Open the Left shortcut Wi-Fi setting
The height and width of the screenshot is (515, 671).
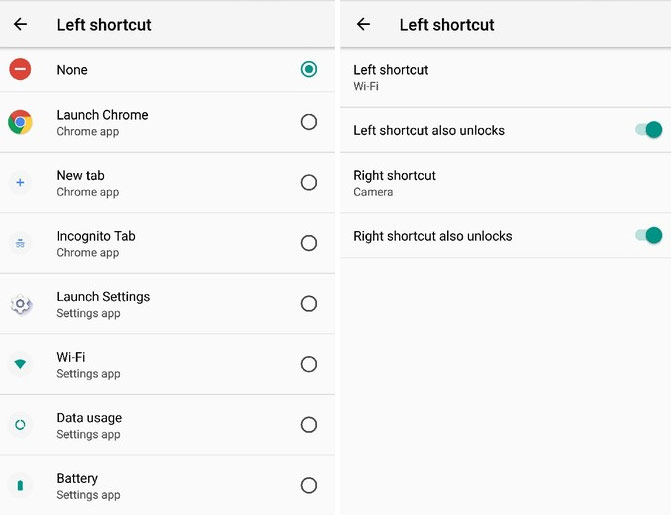point(506,77)
